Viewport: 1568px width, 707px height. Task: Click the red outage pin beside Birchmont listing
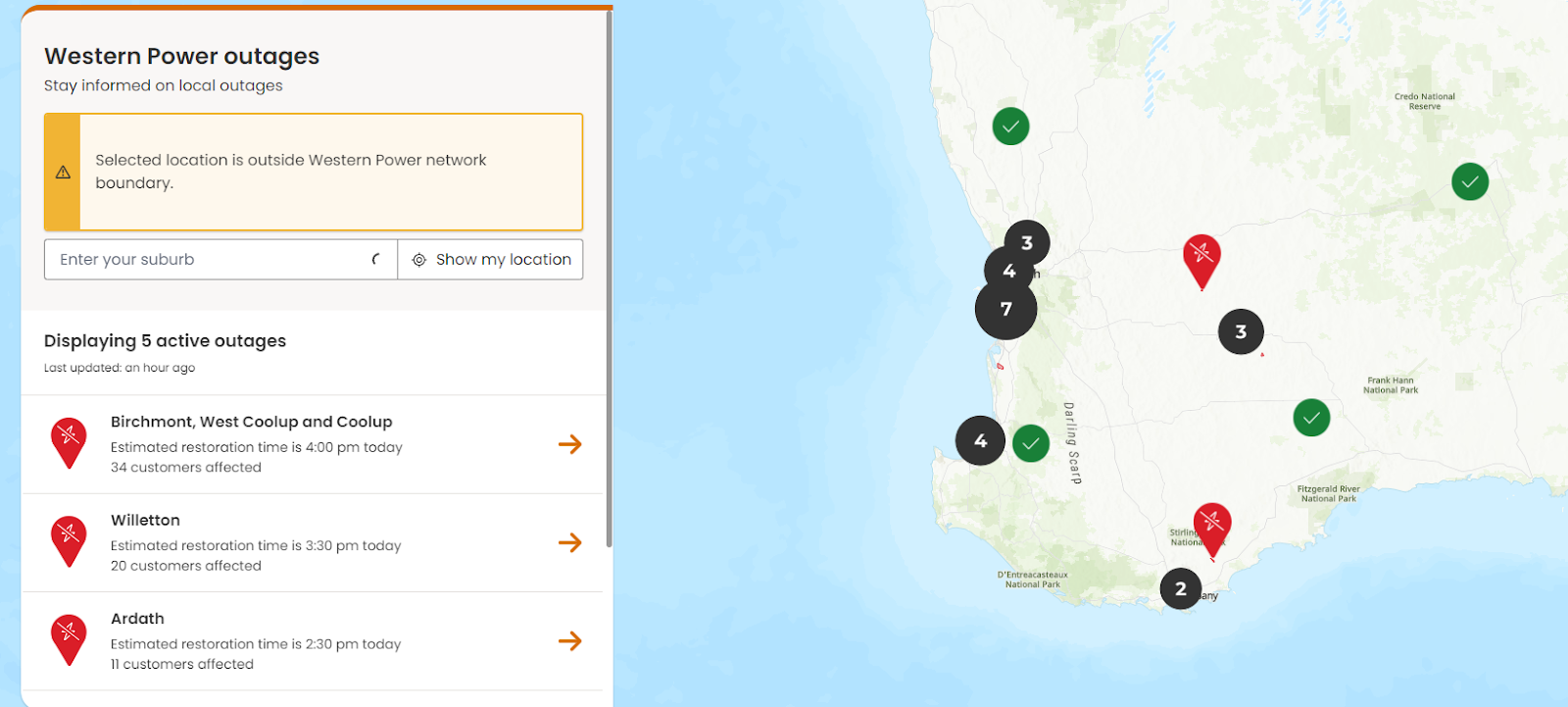(69, 443)
